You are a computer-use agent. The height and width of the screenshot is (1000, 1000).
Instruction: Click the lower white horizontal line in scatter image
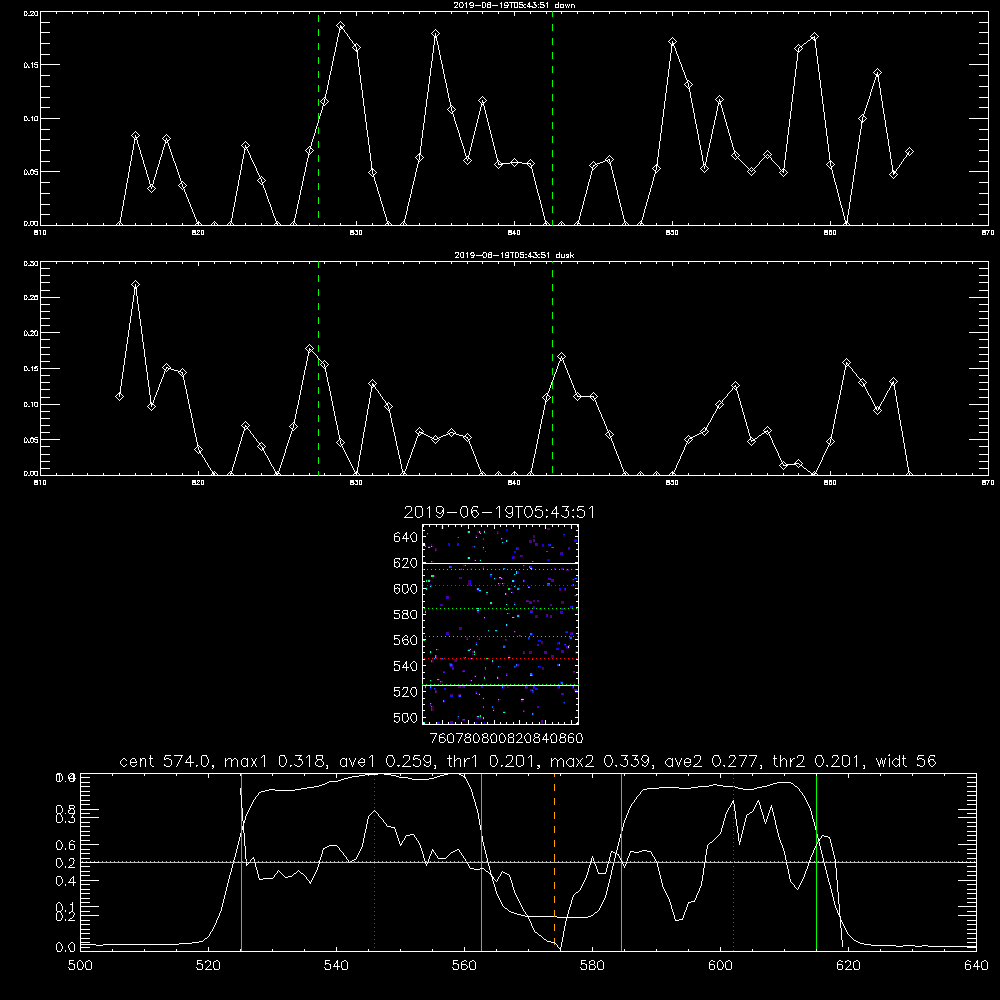500,685
